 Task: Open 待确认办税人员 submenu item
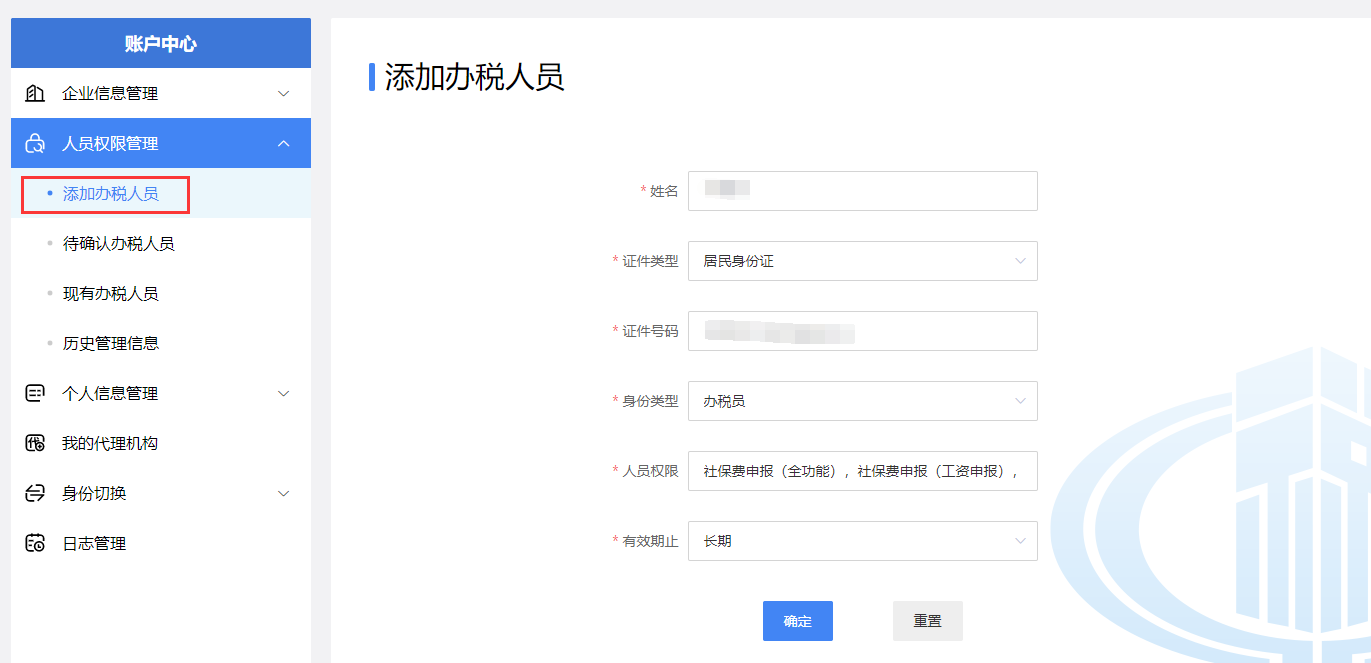pos(118,244)
